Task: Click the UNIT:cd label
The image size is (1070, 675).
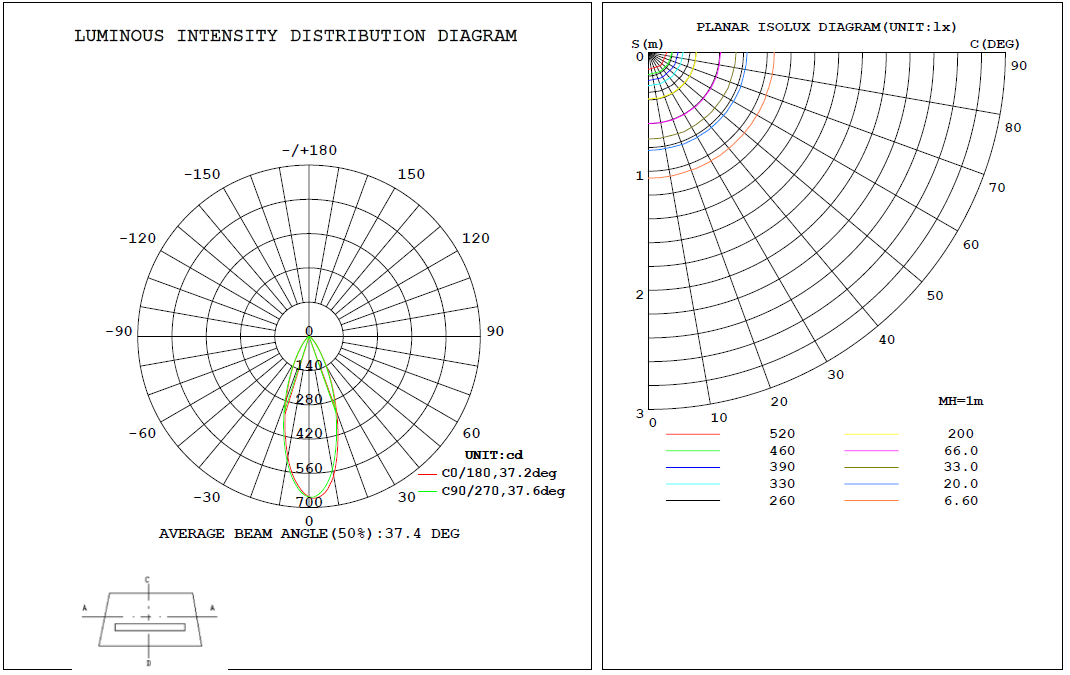Action: 493,455
